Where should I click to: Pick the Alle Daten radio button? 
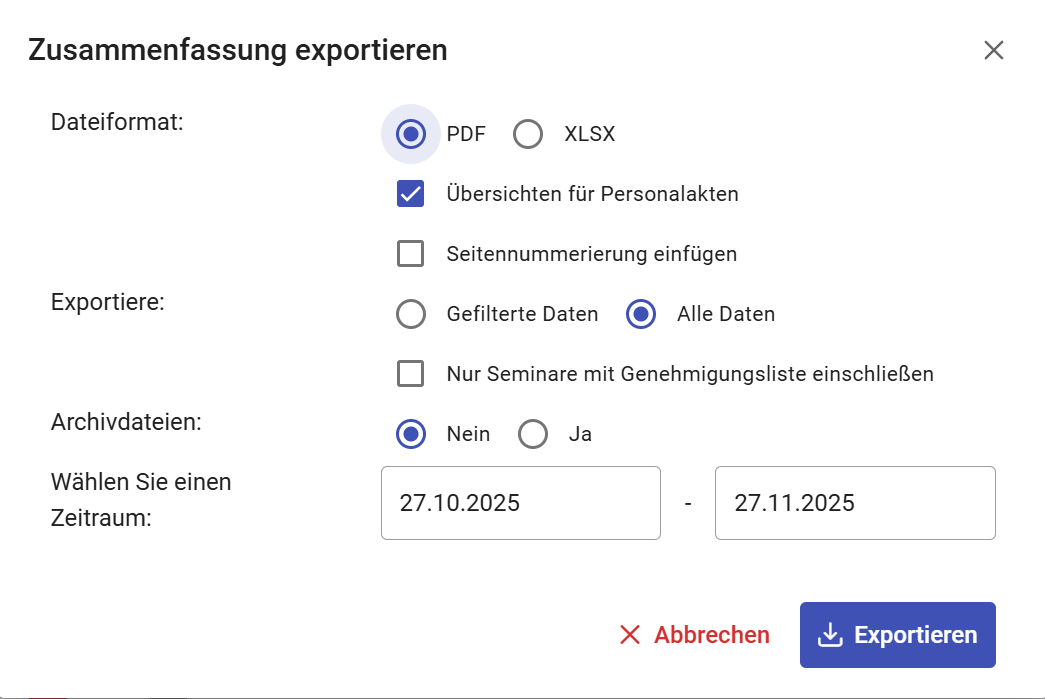point(641,314)
